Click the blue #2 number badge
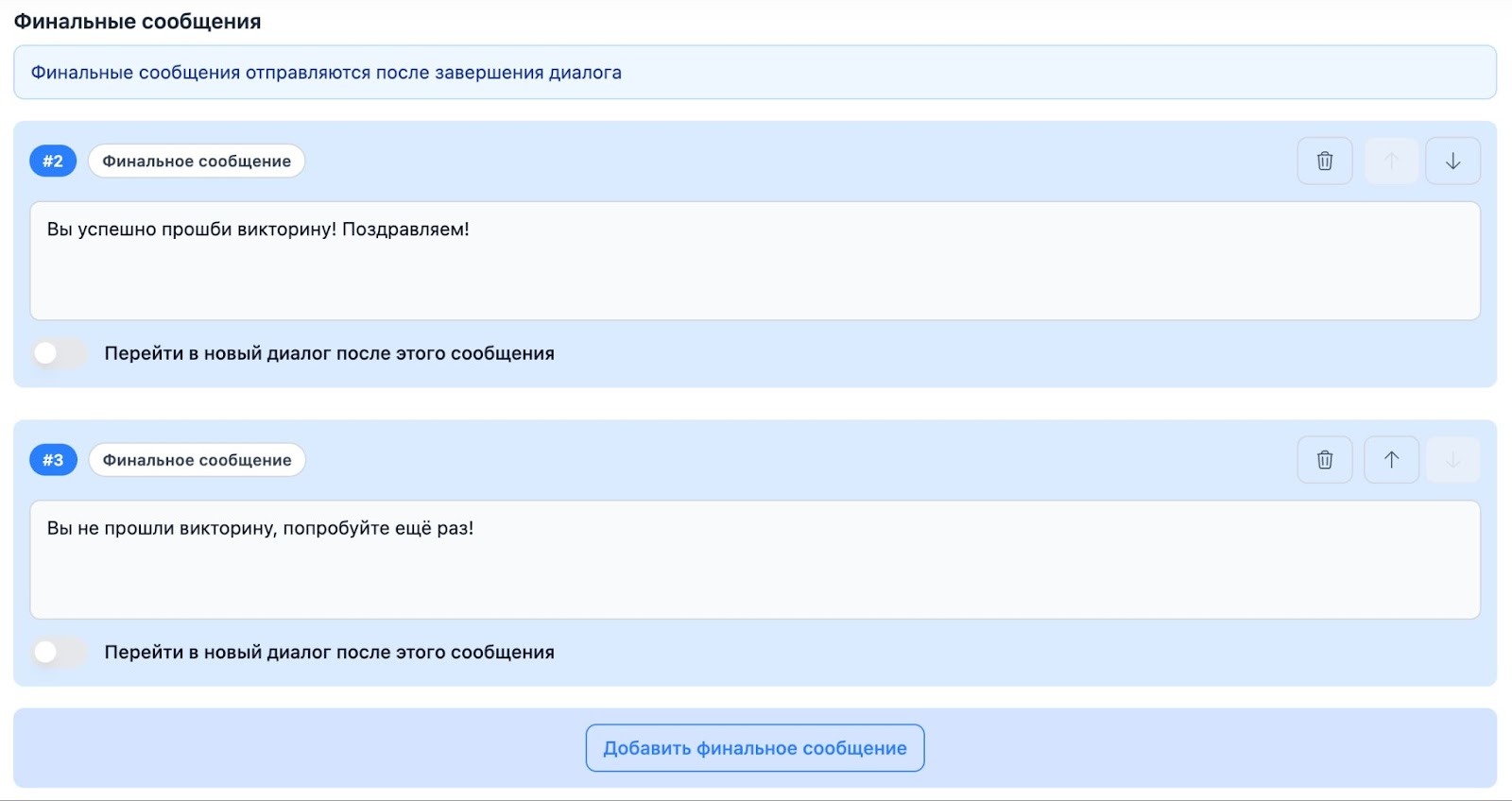1512x801 pixels. [x=53, y=162]
